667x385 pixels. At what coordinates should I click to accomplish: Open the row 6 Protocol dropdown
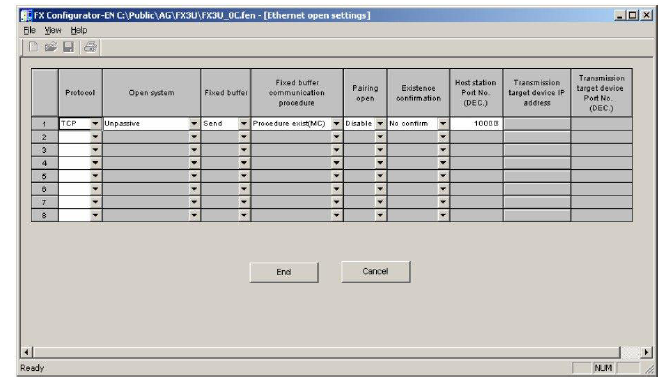pyautogui.click(x=95, y=189)
